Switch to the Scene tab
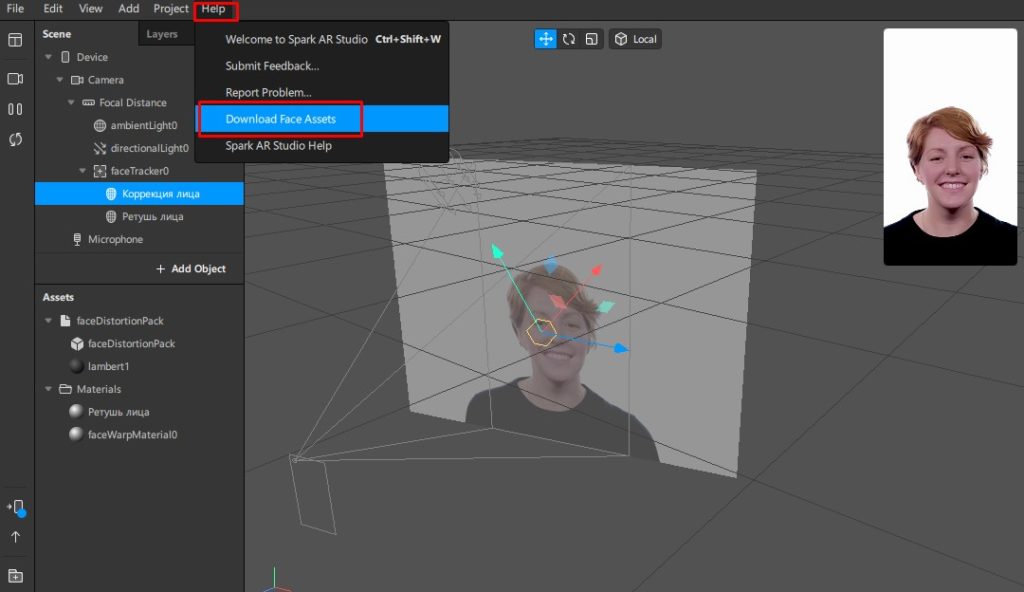This screenshot has width=1024, height=592. pos(57,34)
